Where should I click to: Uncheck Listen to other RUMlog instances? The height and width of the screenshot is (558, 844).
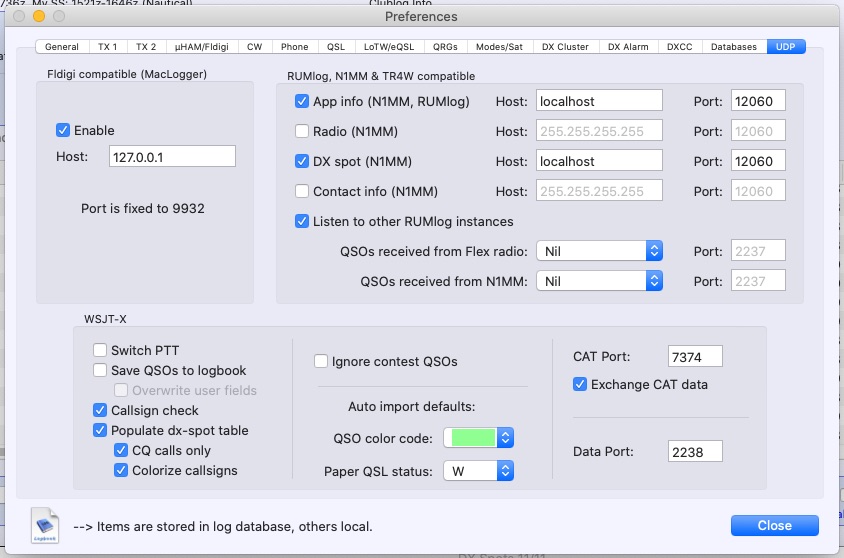[302, 221]
